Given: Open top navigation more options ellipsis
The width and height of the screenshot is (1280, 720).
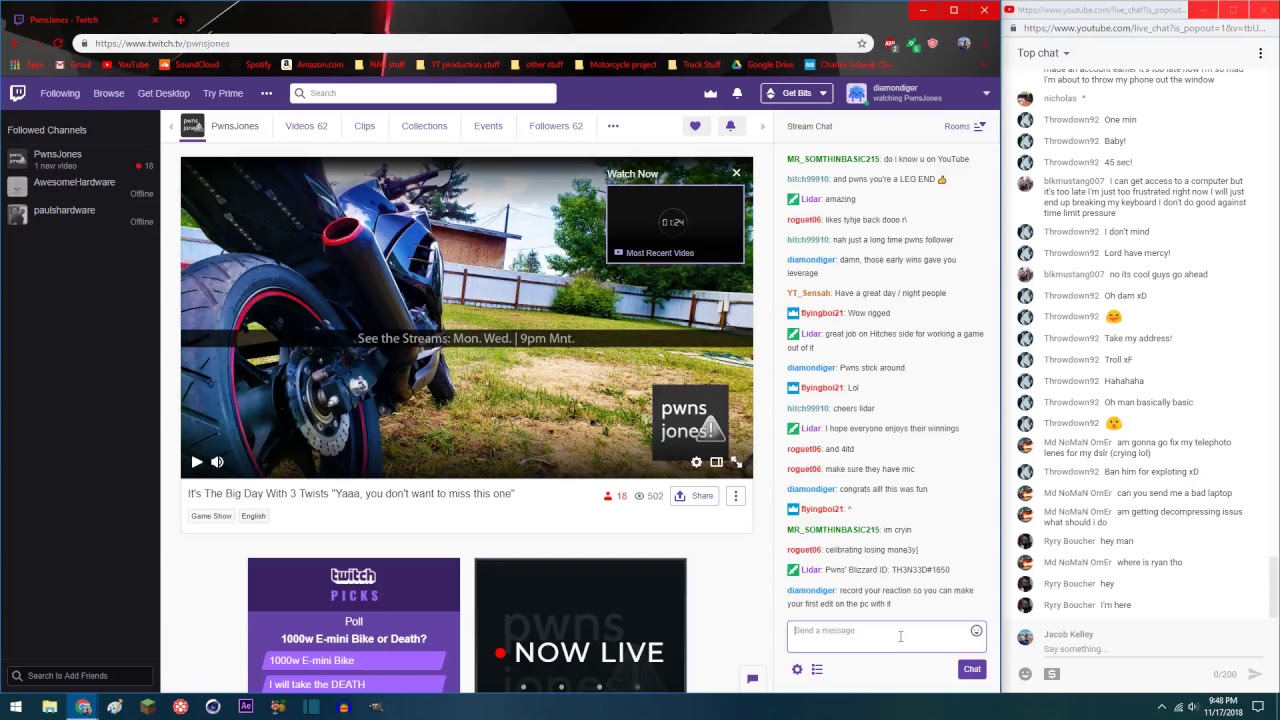Looking at the screenshot, I should click(266, 93).
